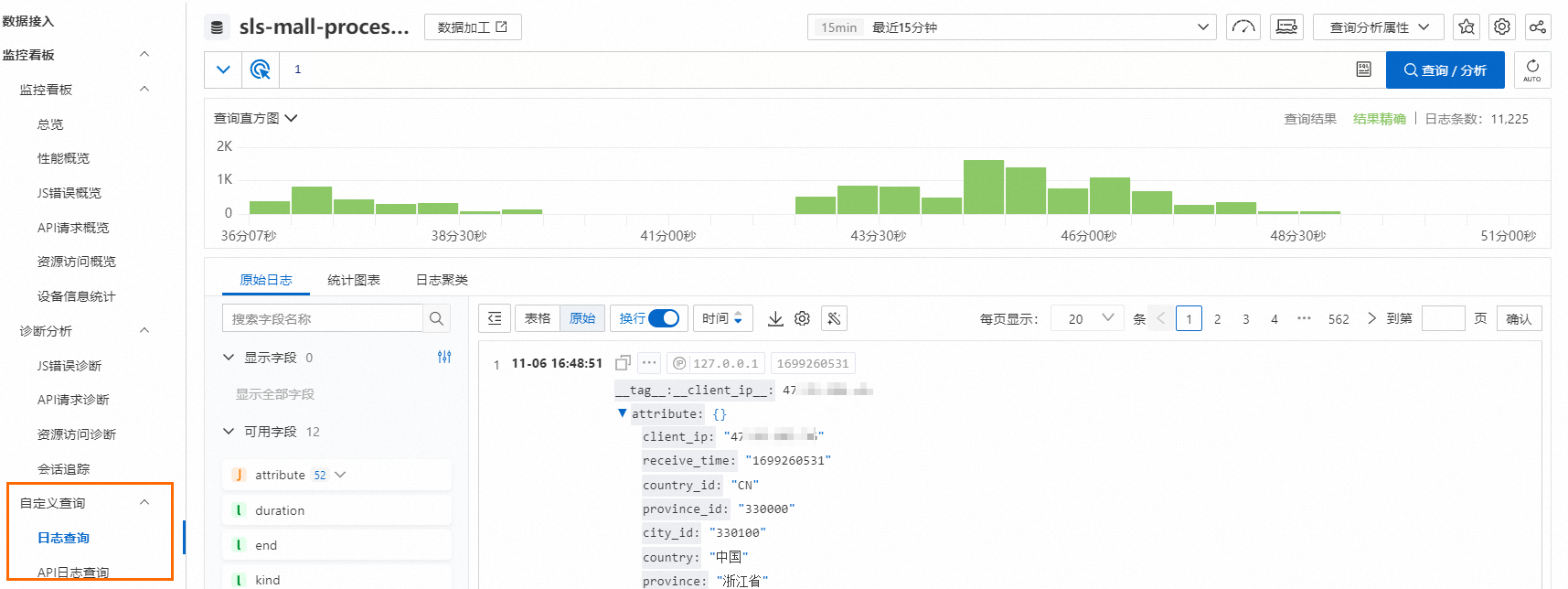Open 会话追踪 in the sidebar
The image size is (1568, 589).
(x=63, y=469)
